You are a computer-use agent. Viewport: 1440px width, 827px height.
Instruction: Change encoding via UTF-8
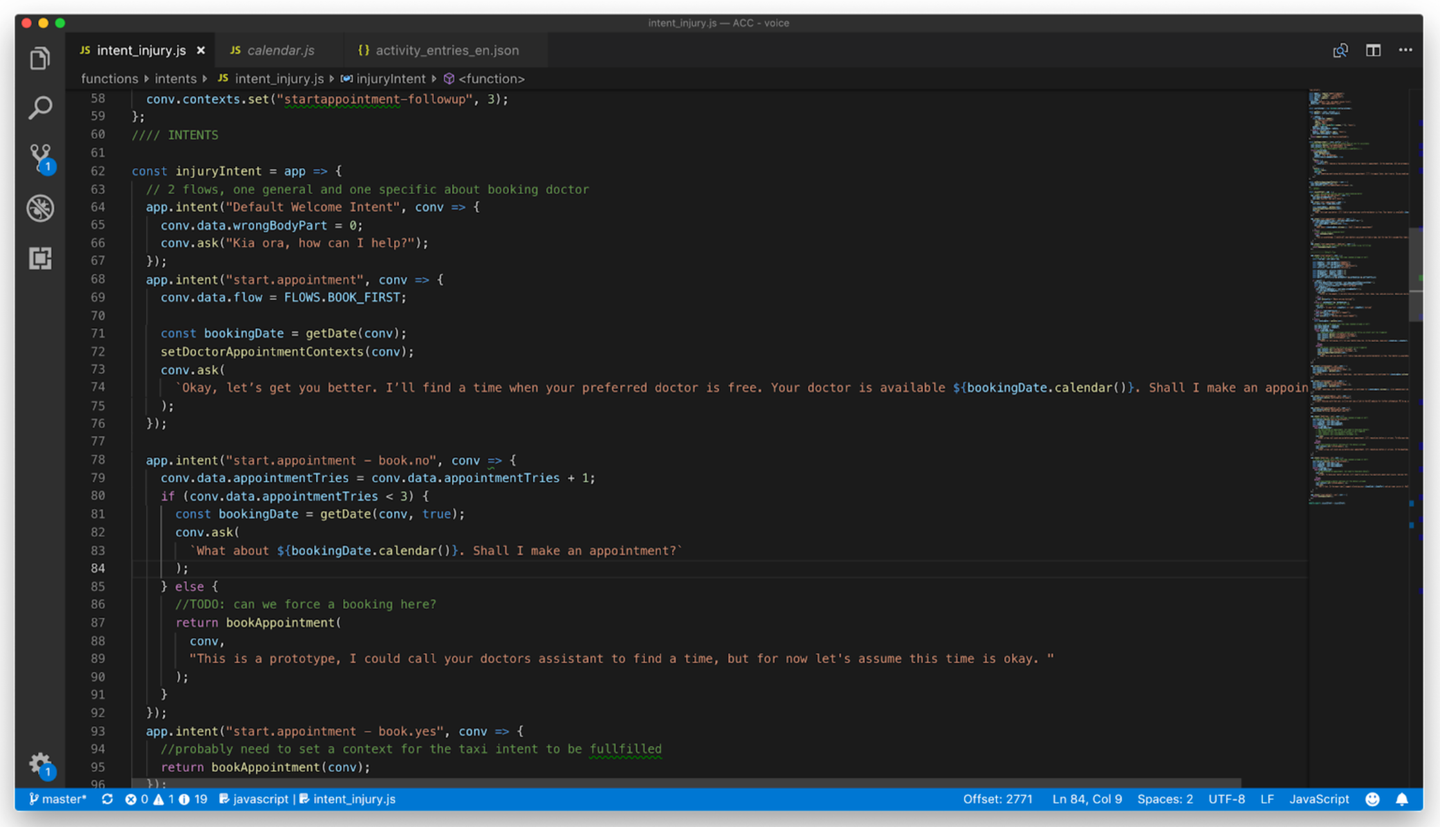1227,799
